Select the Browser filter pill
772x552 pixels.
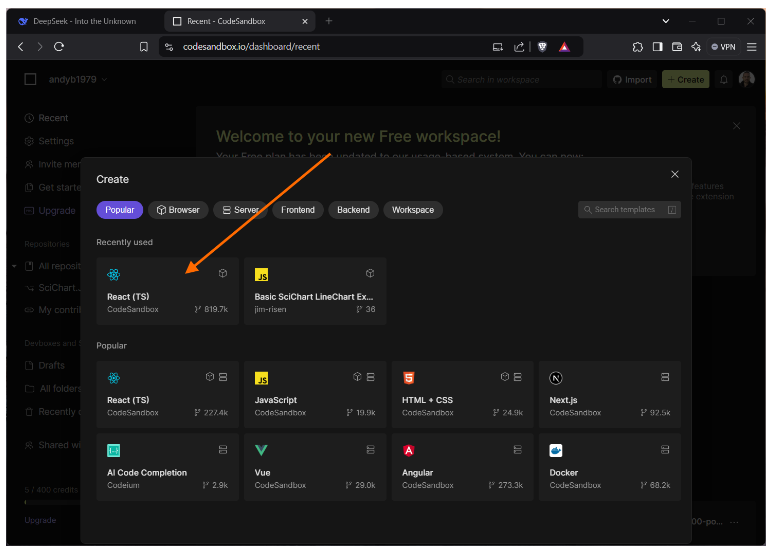click(178, 210)
